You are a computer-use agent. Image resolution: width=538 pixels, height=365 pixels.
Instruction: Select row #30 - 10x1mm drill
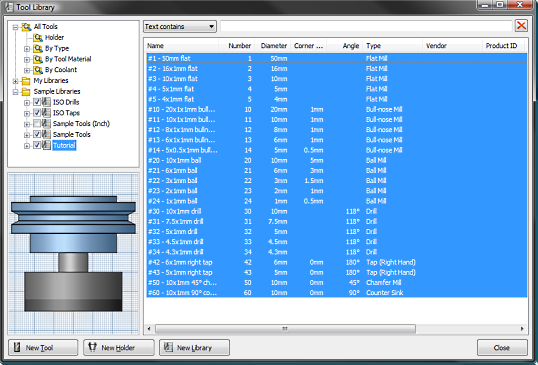click(x=337, y=211)
